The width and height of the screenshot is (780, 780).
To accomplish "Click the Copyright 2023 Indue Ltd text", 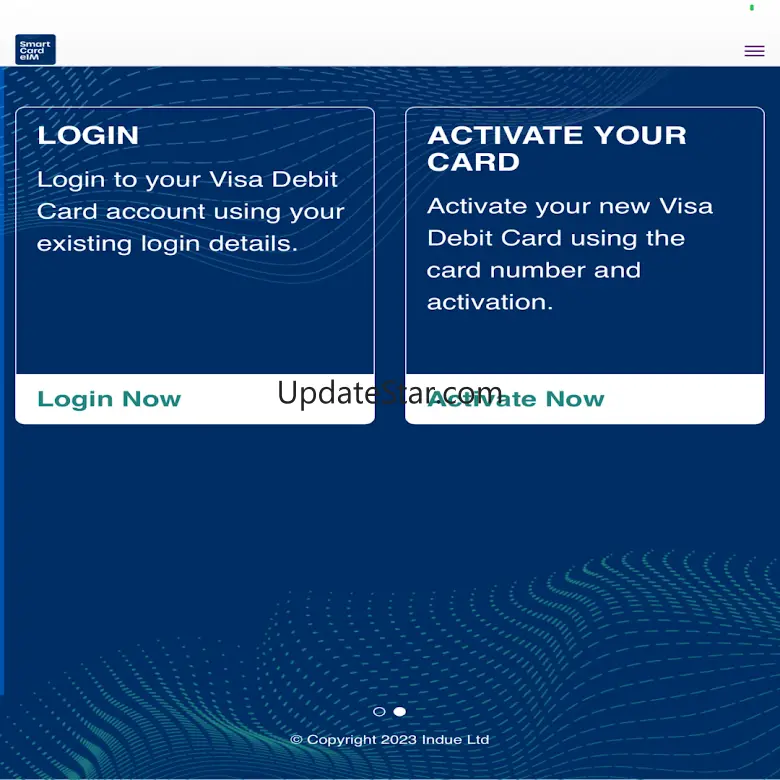I will (x=390, y=740).
